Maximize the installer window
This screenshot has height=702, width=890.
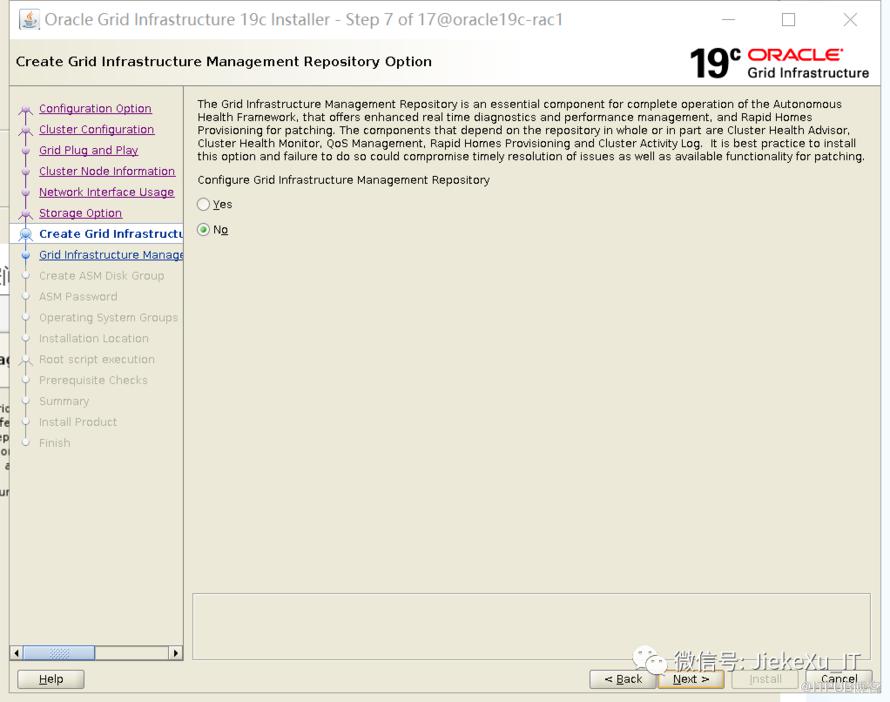[788, 20]
